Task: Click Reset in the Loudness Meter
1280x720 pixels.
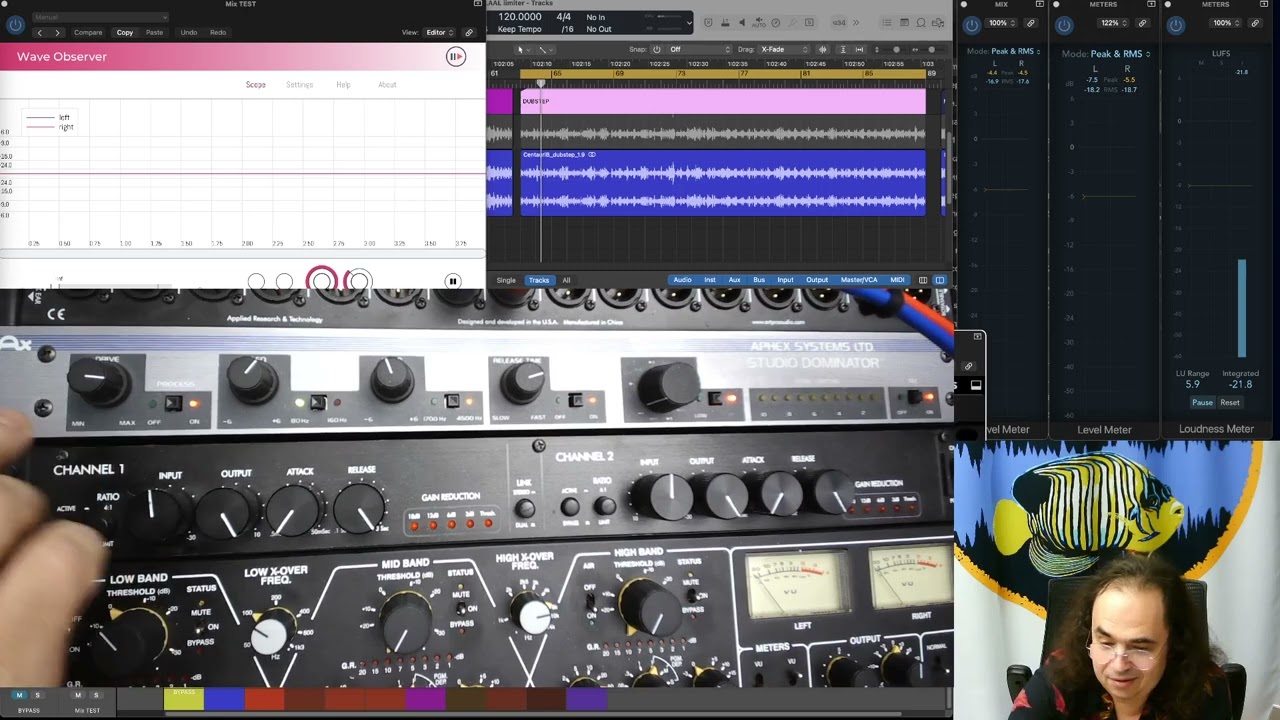Action: click(x=1230, y=403)
